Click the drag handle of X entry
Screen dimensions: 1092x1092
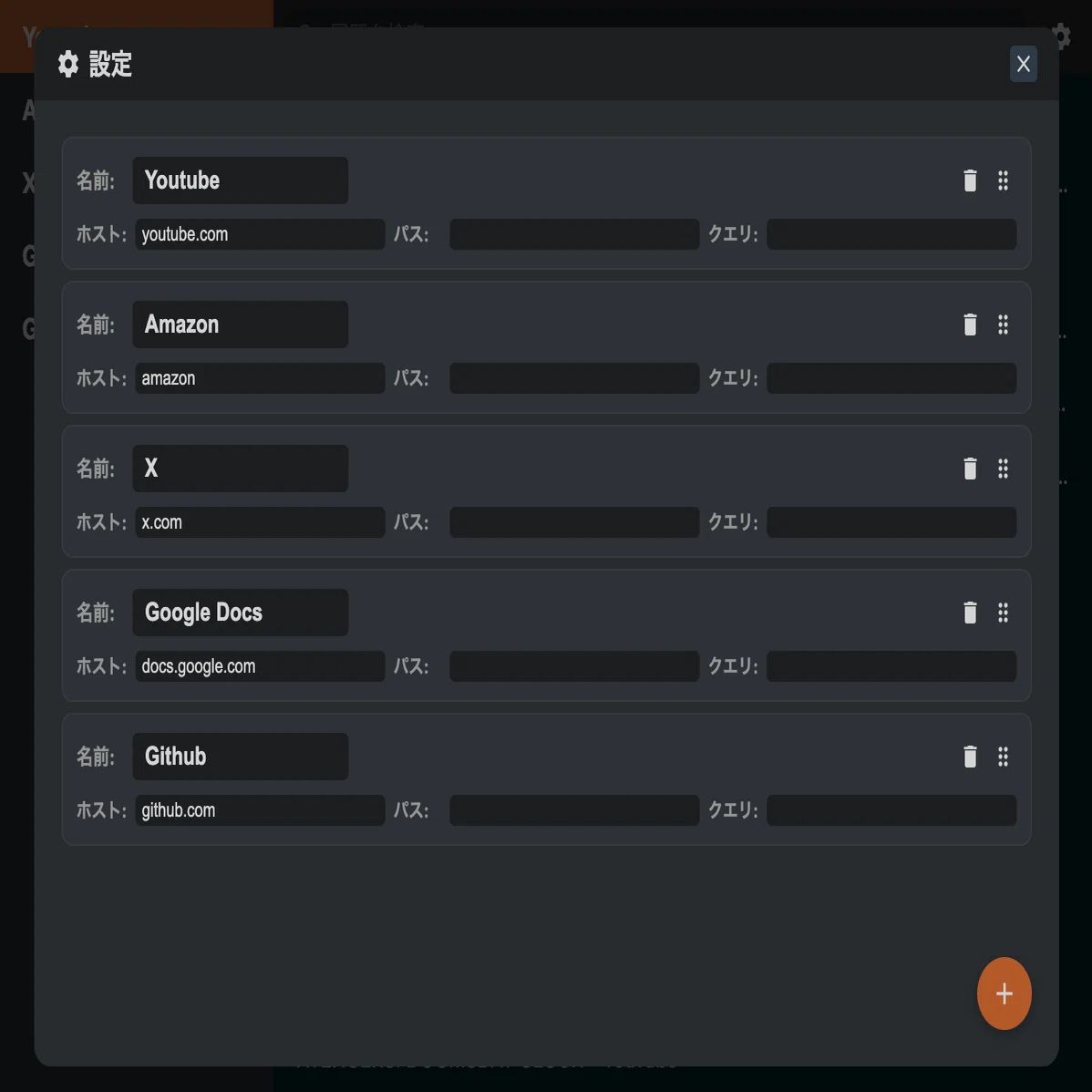click(x=1003, y=469)
